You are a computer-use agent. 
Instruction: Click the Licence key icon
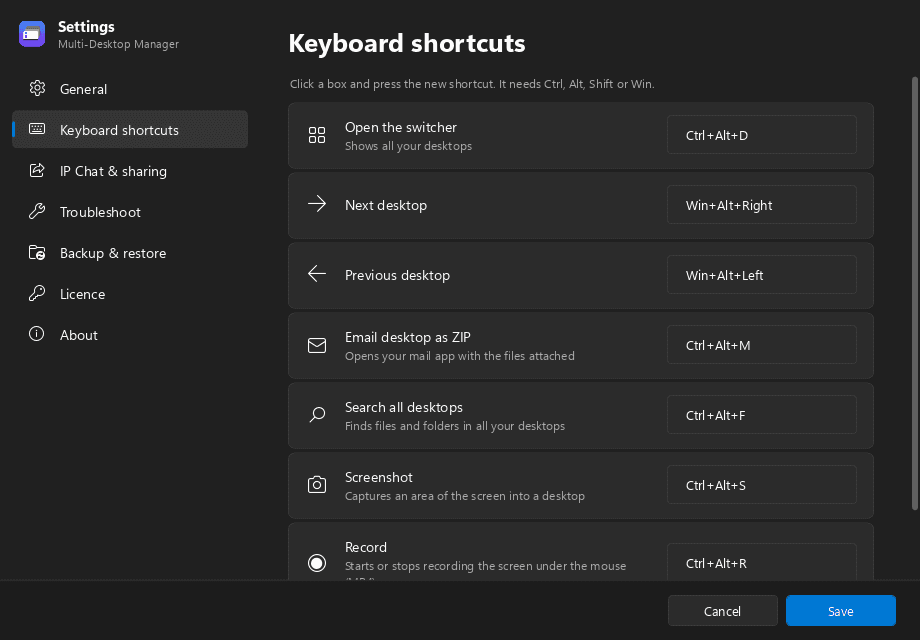click(37, 293)
